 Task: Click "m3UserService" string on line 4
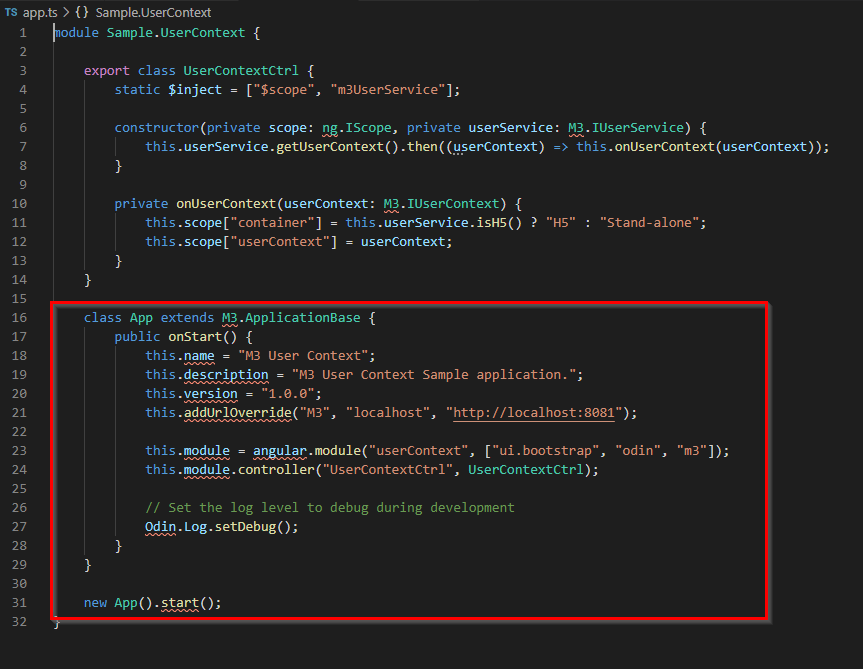point(387,90)
